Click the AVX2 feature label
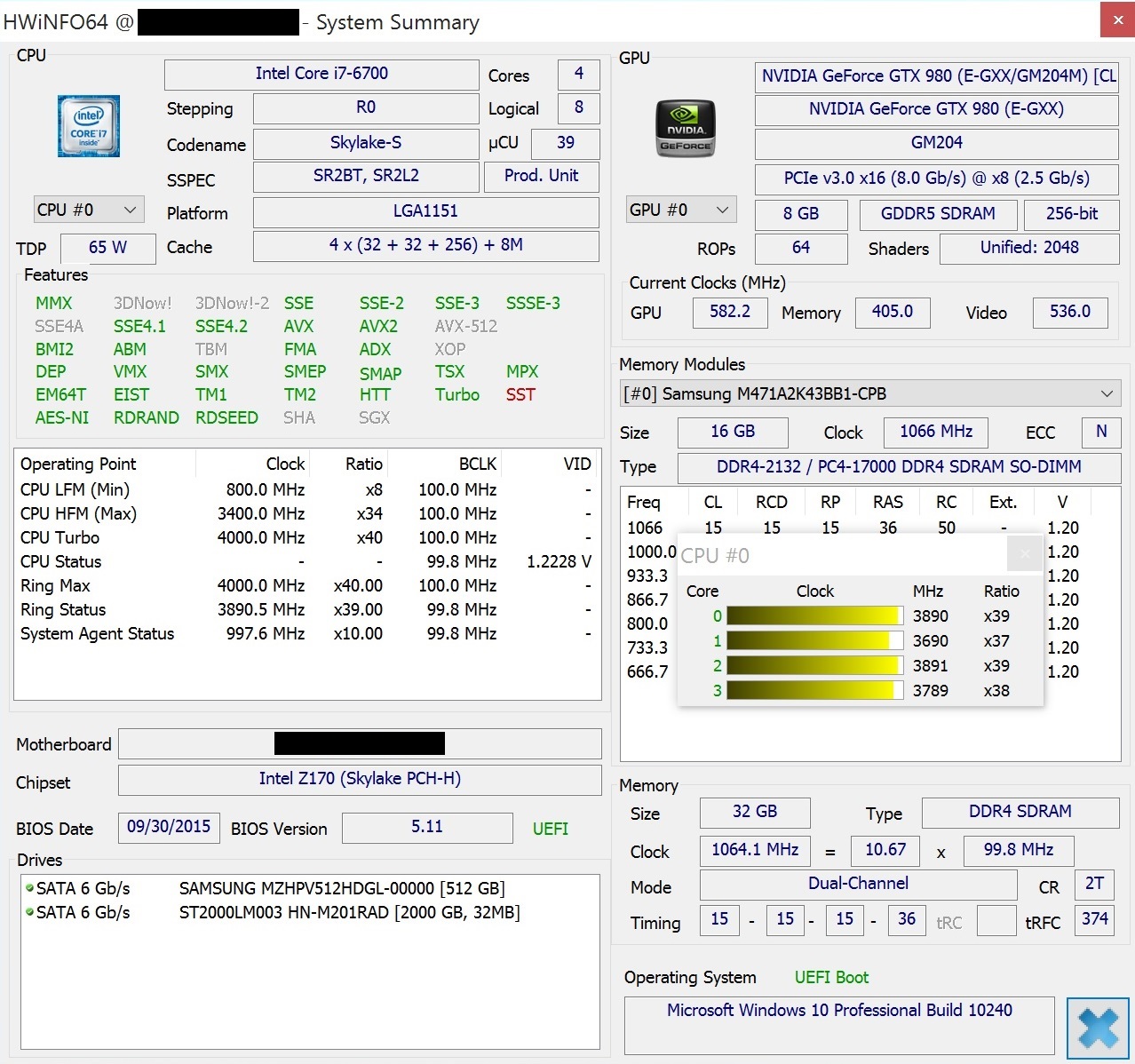The image size is (1135, 1064). pos(378,327)
